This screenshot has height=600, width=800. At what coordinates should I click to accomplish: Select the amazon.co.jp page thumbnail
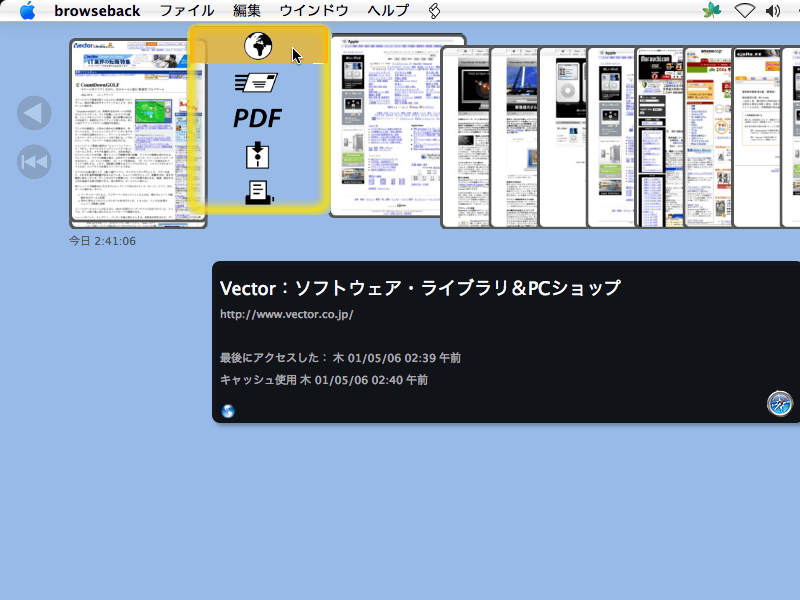pyautogui.click(x=708, y=137)
